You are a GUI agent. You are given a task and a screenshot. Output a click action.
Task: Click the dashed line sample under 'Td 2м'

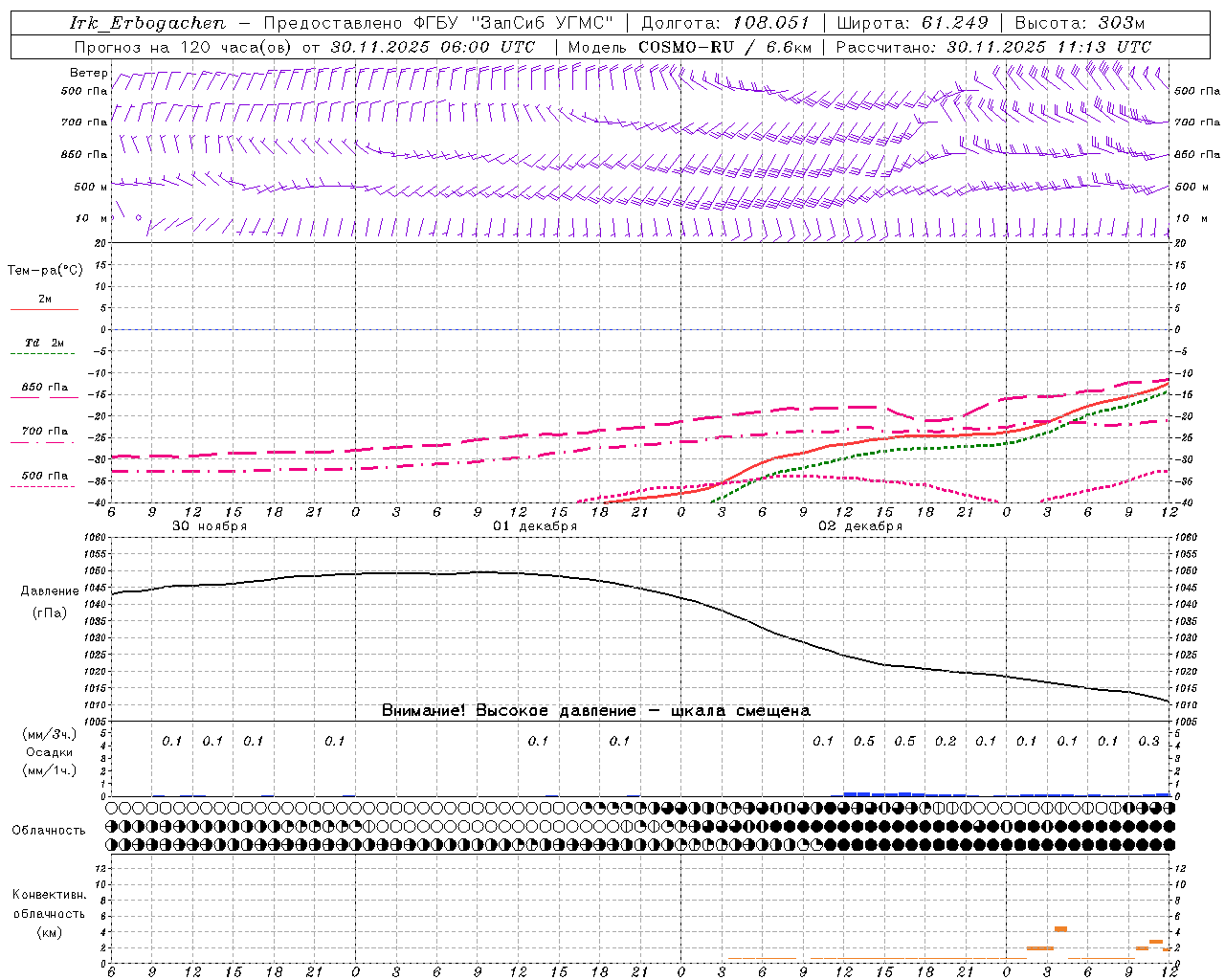pyautogui.click(x=44, y=354)
